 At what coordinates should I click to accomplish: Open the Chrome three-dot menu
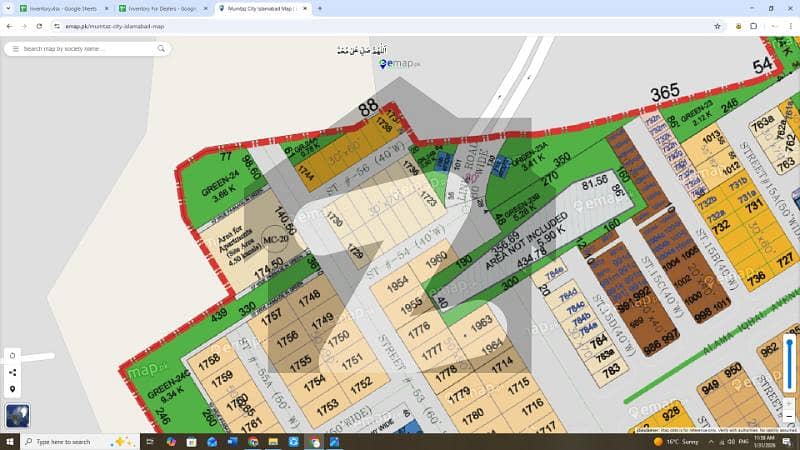(x=787, y=26)
